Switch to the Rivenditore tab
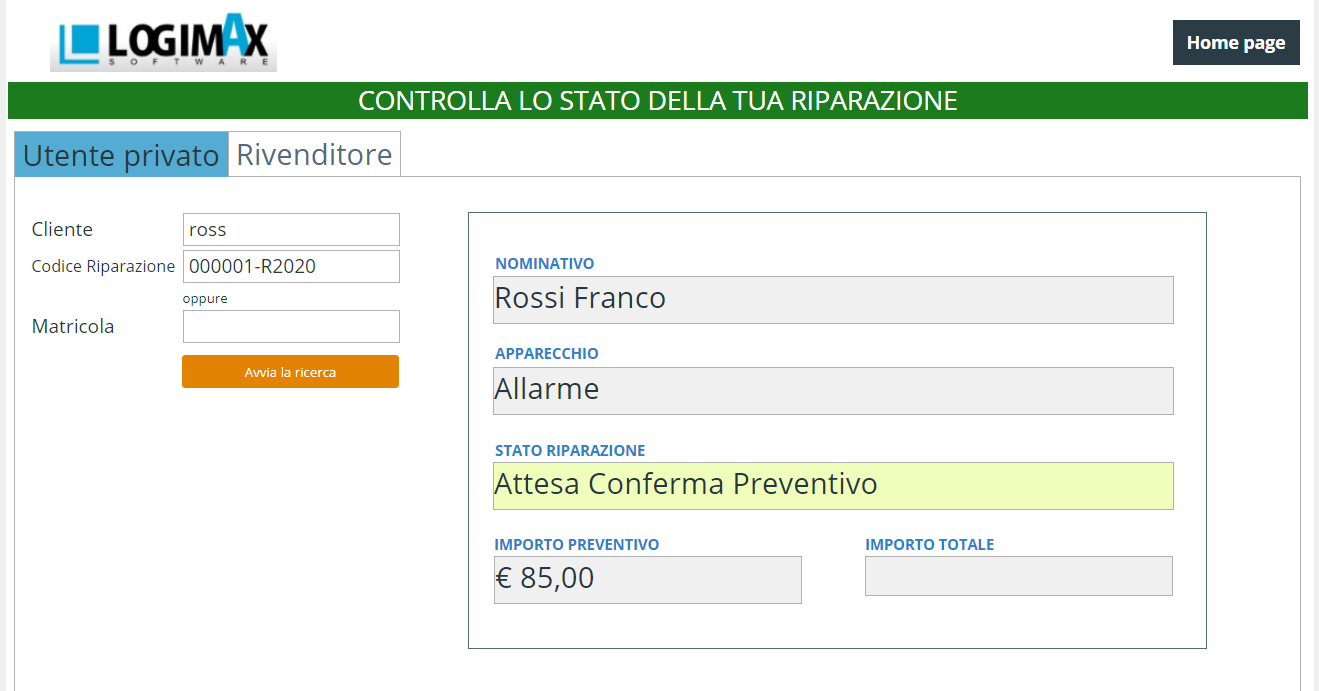 tap(314, 155)
